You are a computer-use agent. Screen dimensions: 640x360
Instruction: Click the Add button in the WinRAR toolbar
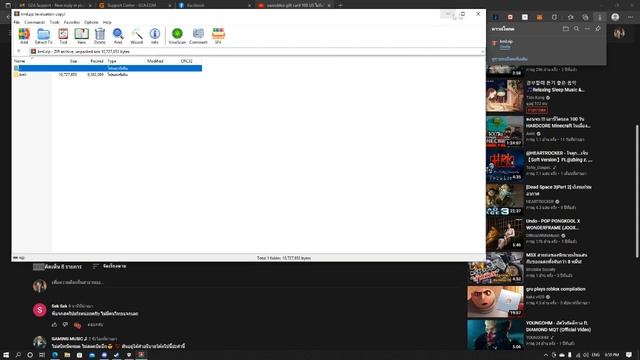(x=24, y=36)
